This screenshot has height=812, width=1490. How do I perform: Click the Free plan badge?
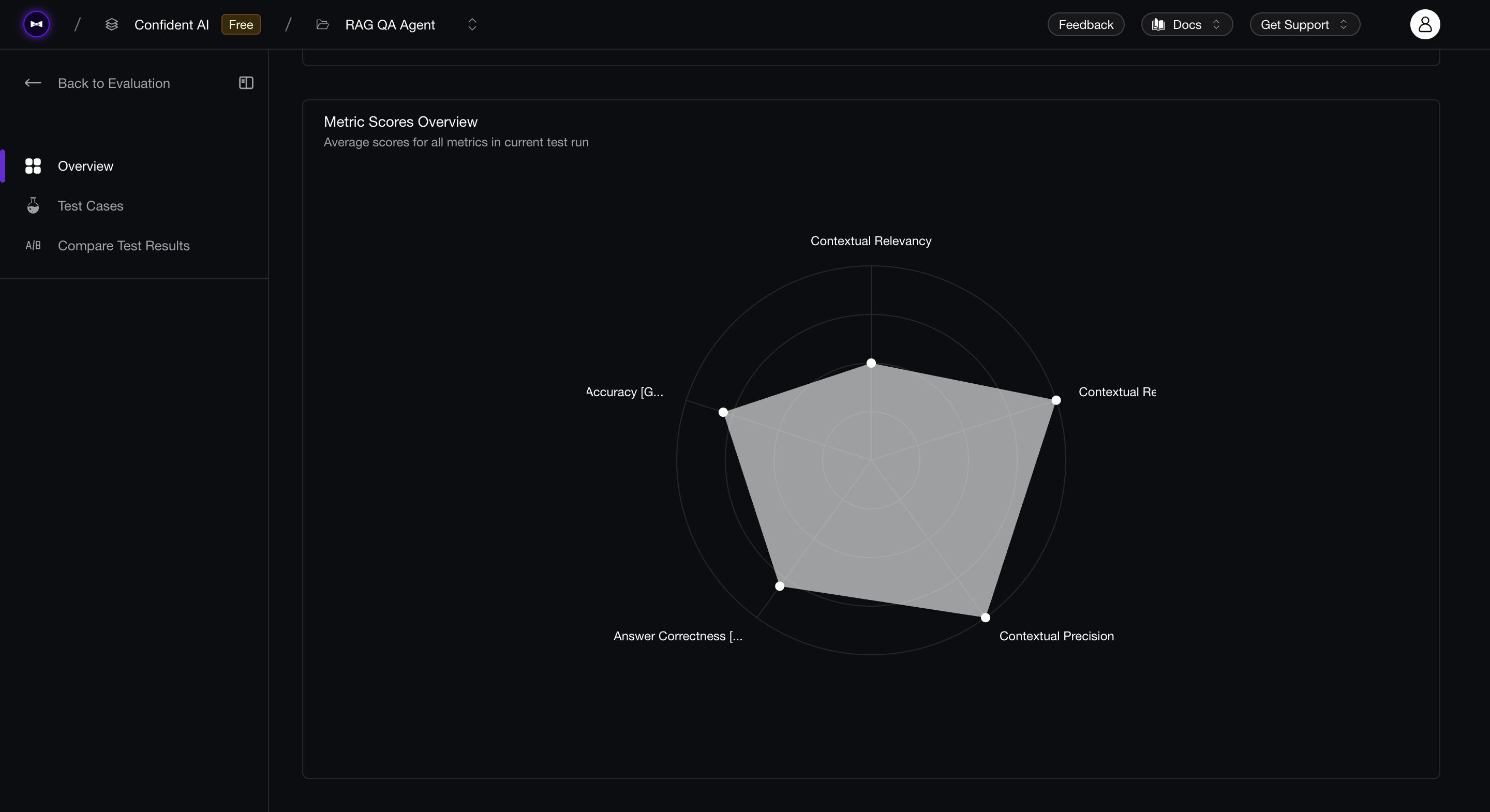(241, 24)
